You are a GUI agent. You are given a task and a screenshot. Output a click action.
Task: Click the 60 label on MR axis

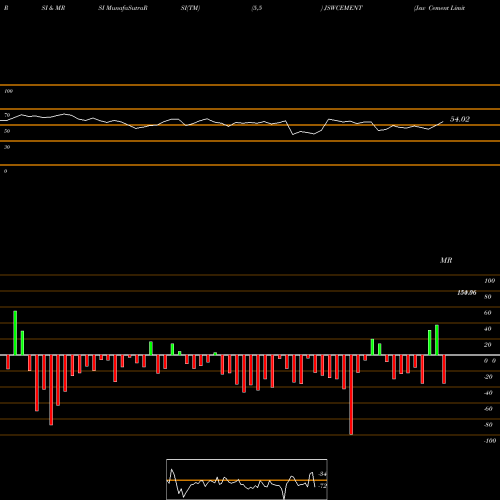tap(488, 313)
